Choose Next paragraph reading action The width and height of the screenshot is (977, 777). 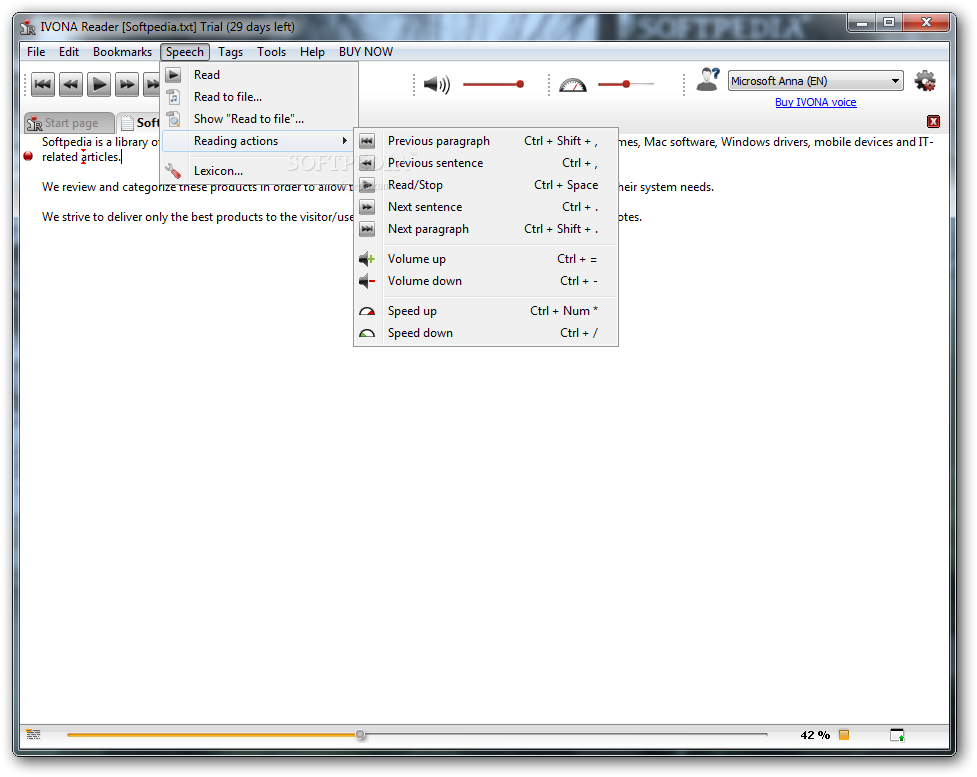(486, 229)
